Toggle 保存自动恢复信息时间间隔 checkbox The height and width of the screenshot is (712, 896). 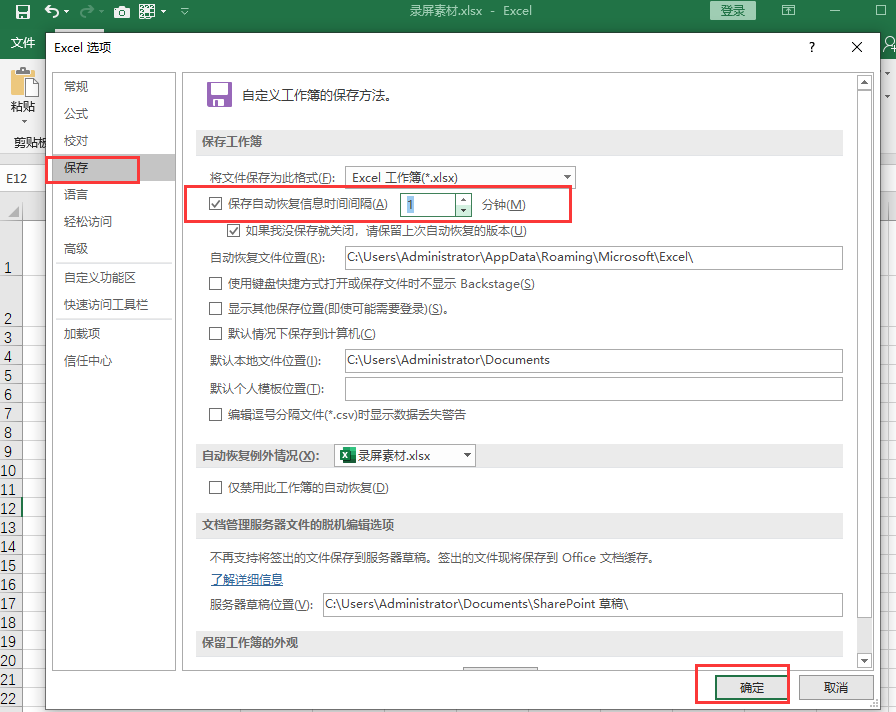(215, 203)
